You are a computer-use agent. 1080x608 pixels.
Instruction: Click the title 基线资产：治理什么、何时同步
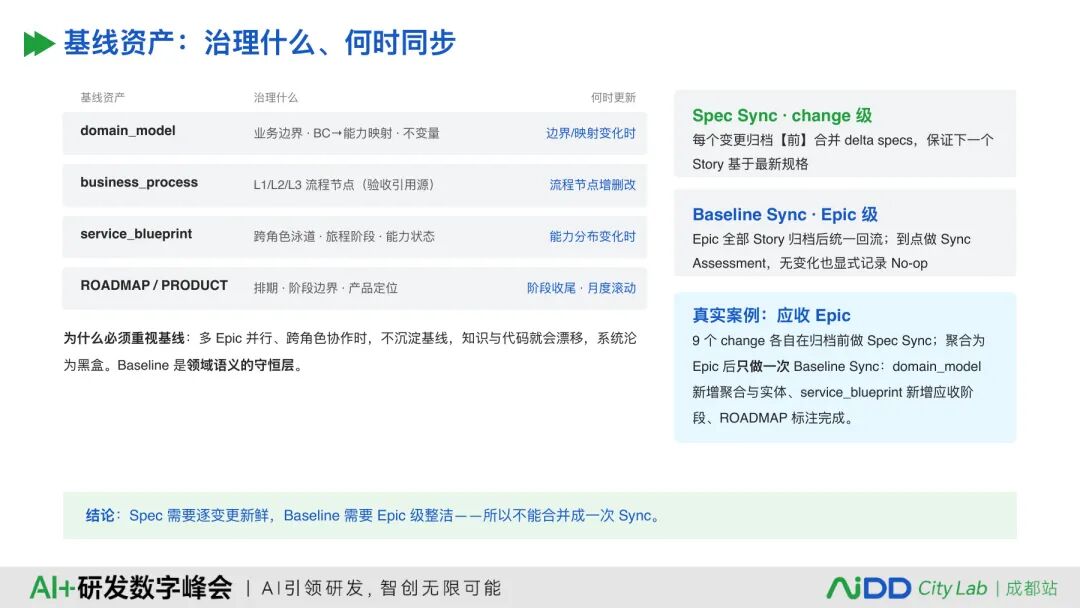point(260,43)
